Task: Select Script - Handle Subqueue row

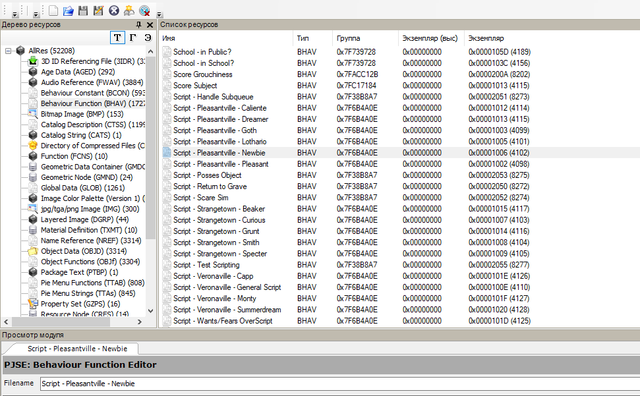Action: tap(400, 97)
